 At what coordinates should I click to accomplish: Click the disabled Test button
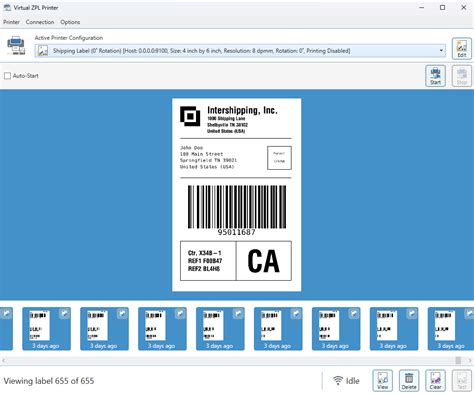(462, 380)
